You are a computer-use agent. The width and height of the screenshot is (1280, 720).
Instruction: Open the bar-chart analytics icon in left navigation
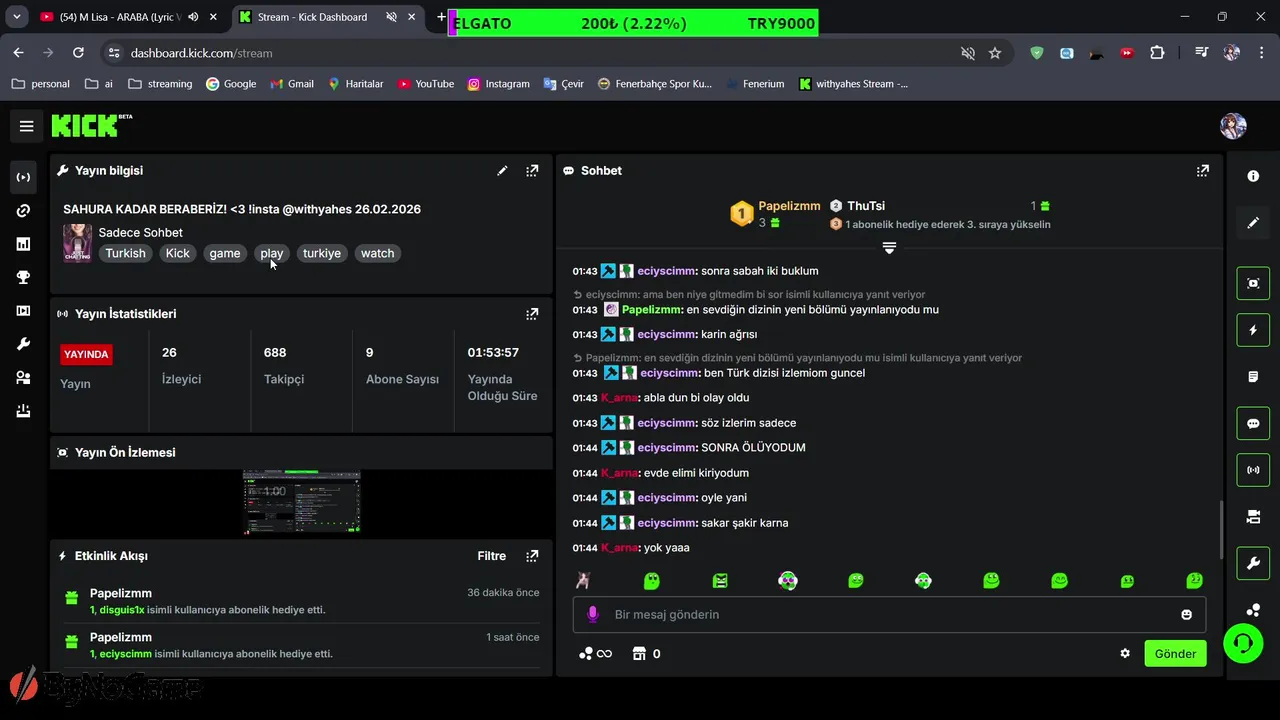point(23,244)
